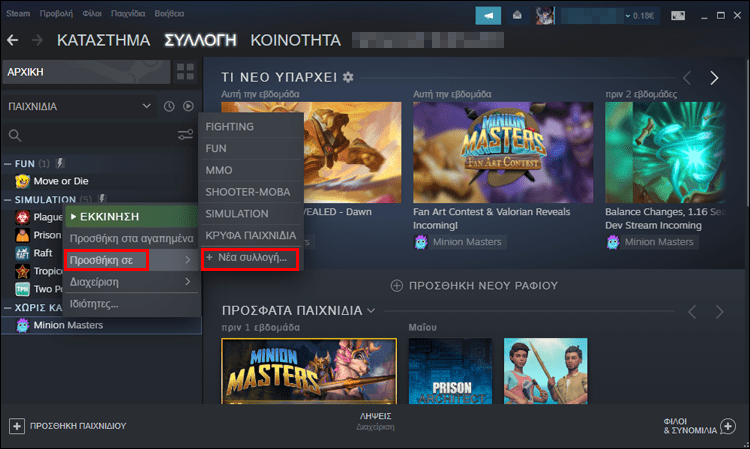Open the ΠΑΙΧΝΙΔΙΑ filter dropdown
This screenshot has height=449, width=750.
click(x=79, y=106)
